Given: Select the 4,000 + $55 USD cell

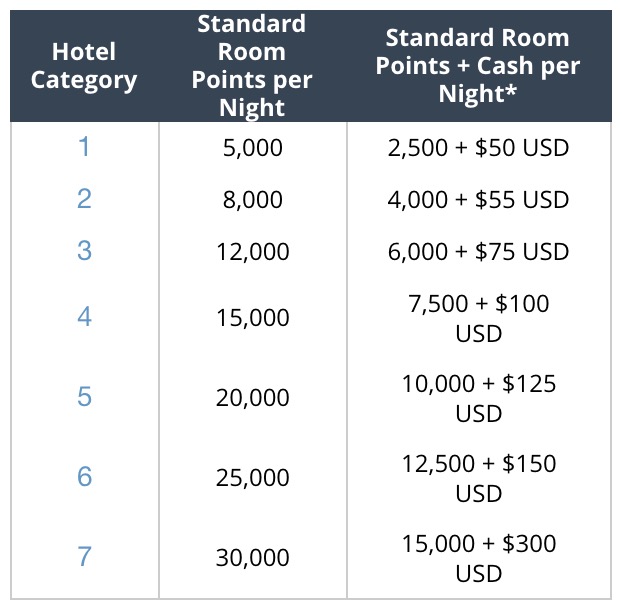Looking at the screenshot, I should tap(478, 200).
